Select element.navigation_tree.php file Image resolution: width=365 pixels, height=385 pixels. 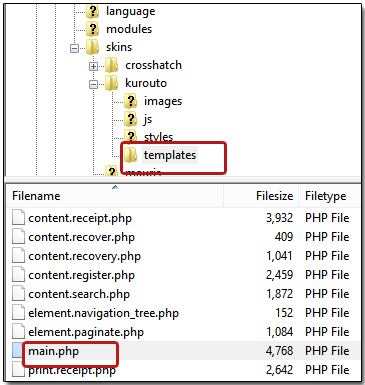[103, 313]
